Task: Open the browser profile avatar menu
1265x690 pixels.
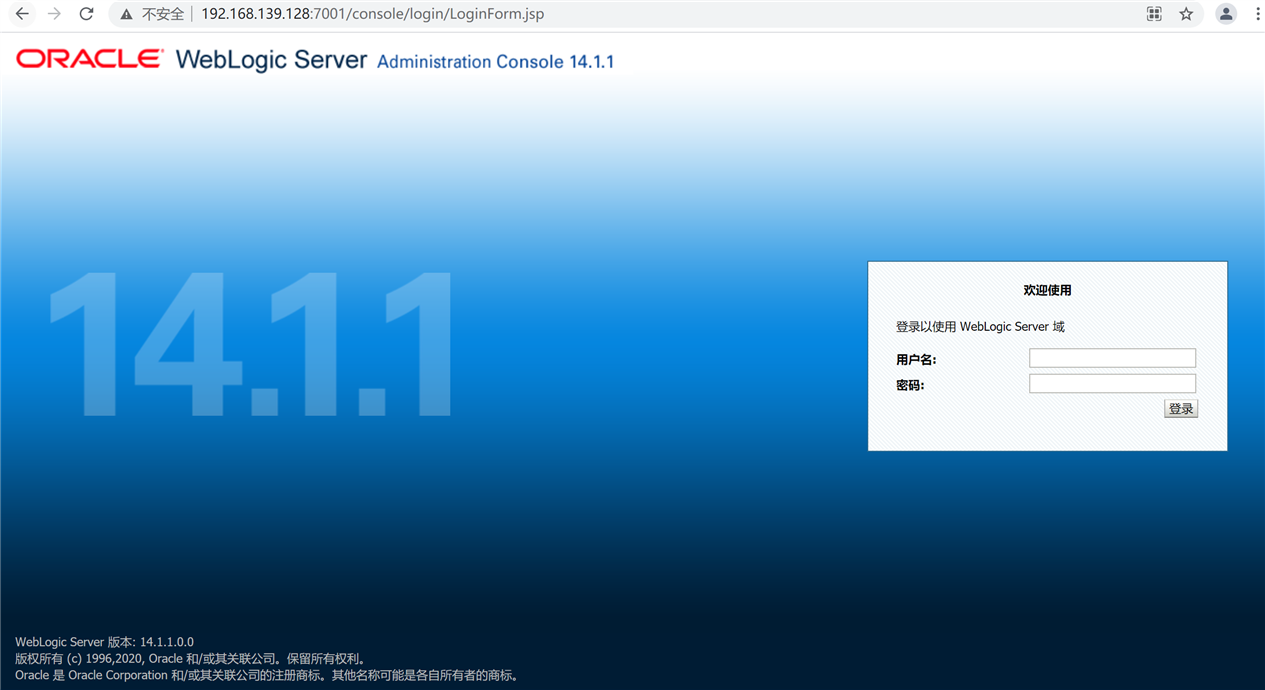Action: pos(1226,14)
